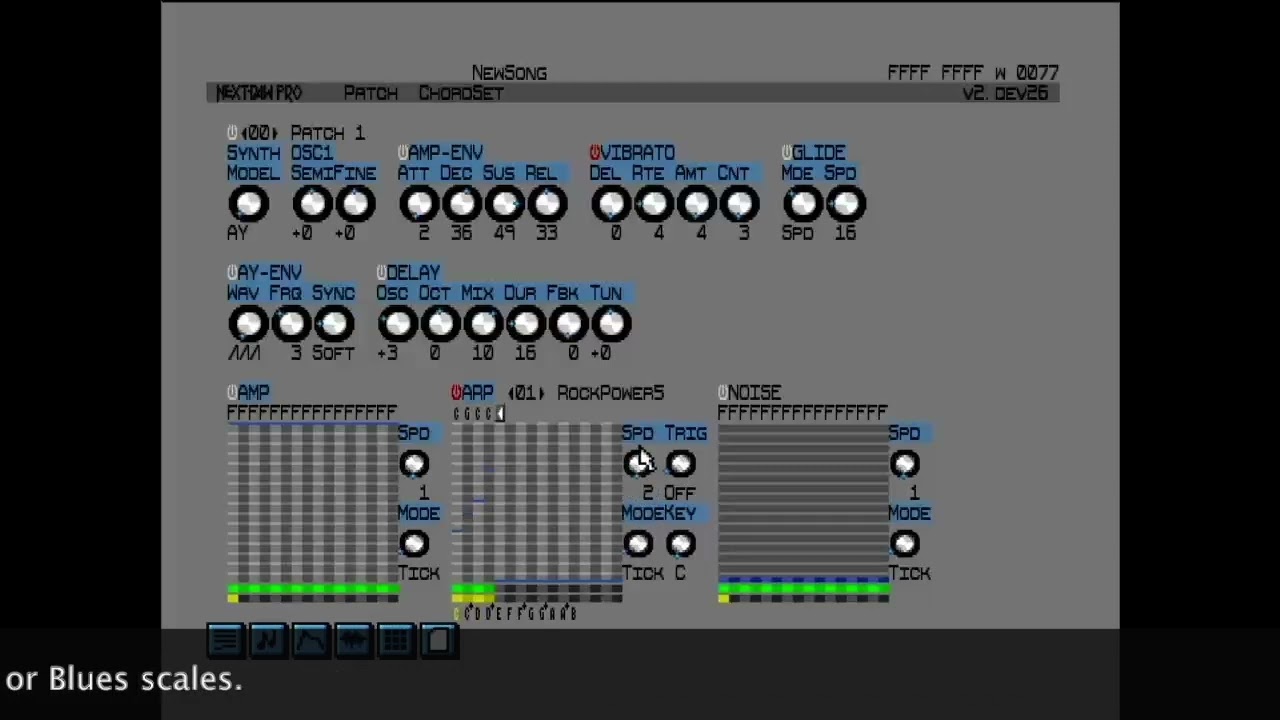
Task: Click the Vibrato Amt knob
Action: [x=697, y=204]
